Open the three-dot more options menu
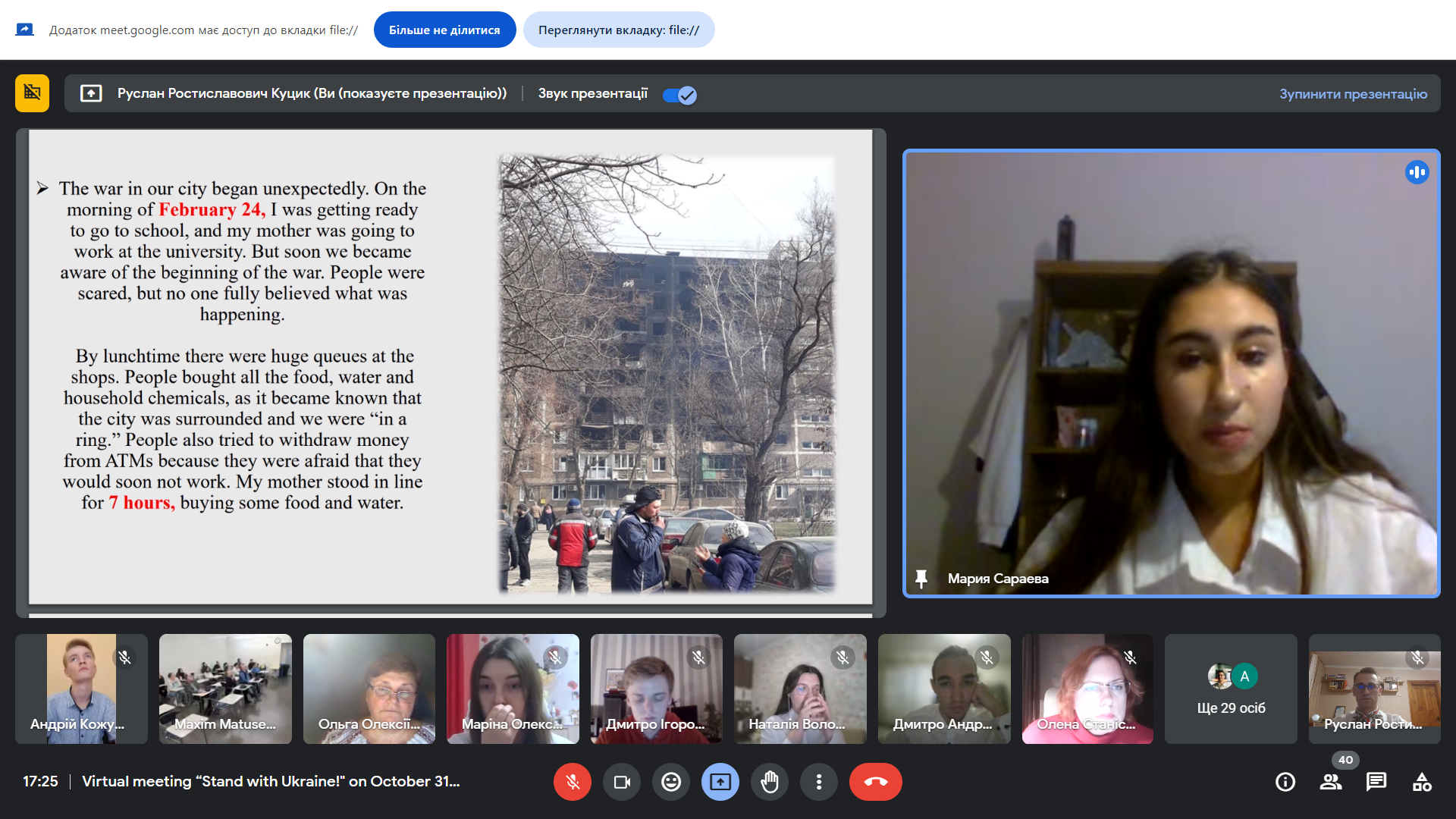The image size is (1456, 819). coord(819,782)
